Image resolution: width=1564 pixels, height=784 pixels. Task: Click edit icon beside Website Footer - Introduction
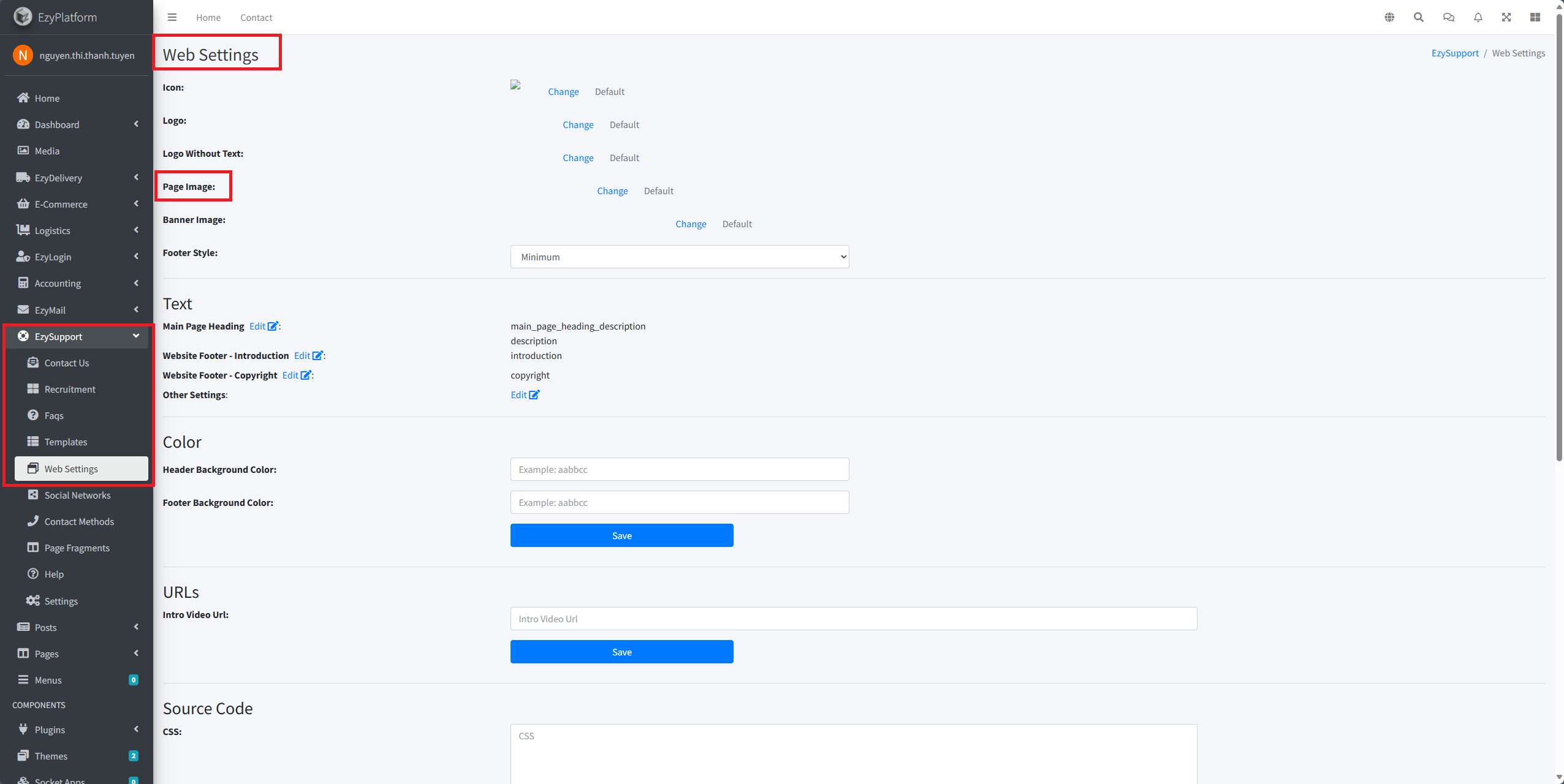(x=318, y=356)
